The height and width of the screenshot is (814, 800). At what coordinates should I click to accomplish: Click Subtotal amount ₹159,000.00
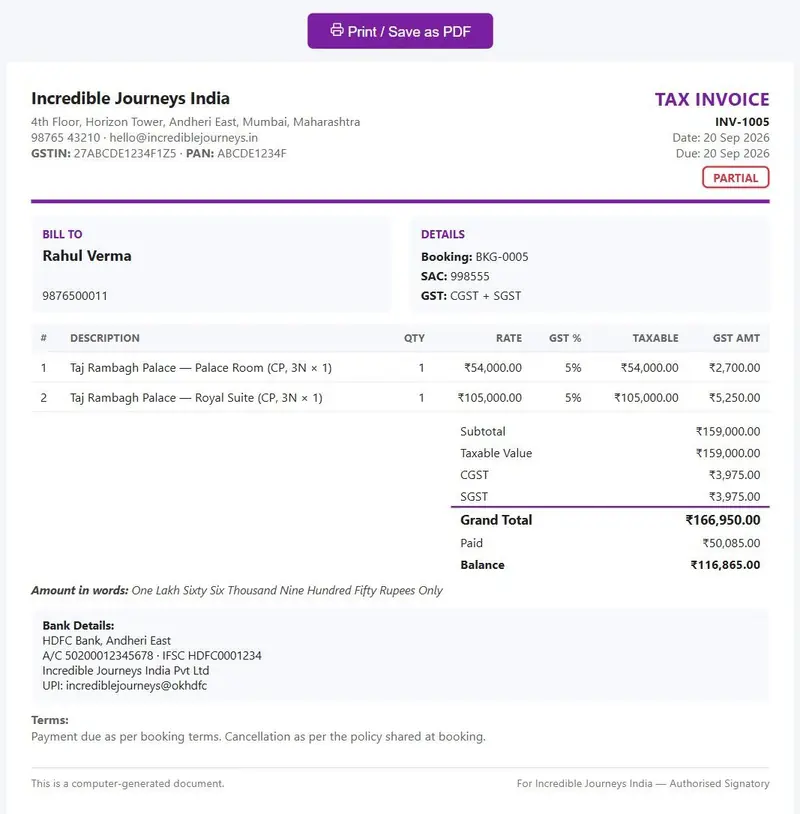click(728, 431)
